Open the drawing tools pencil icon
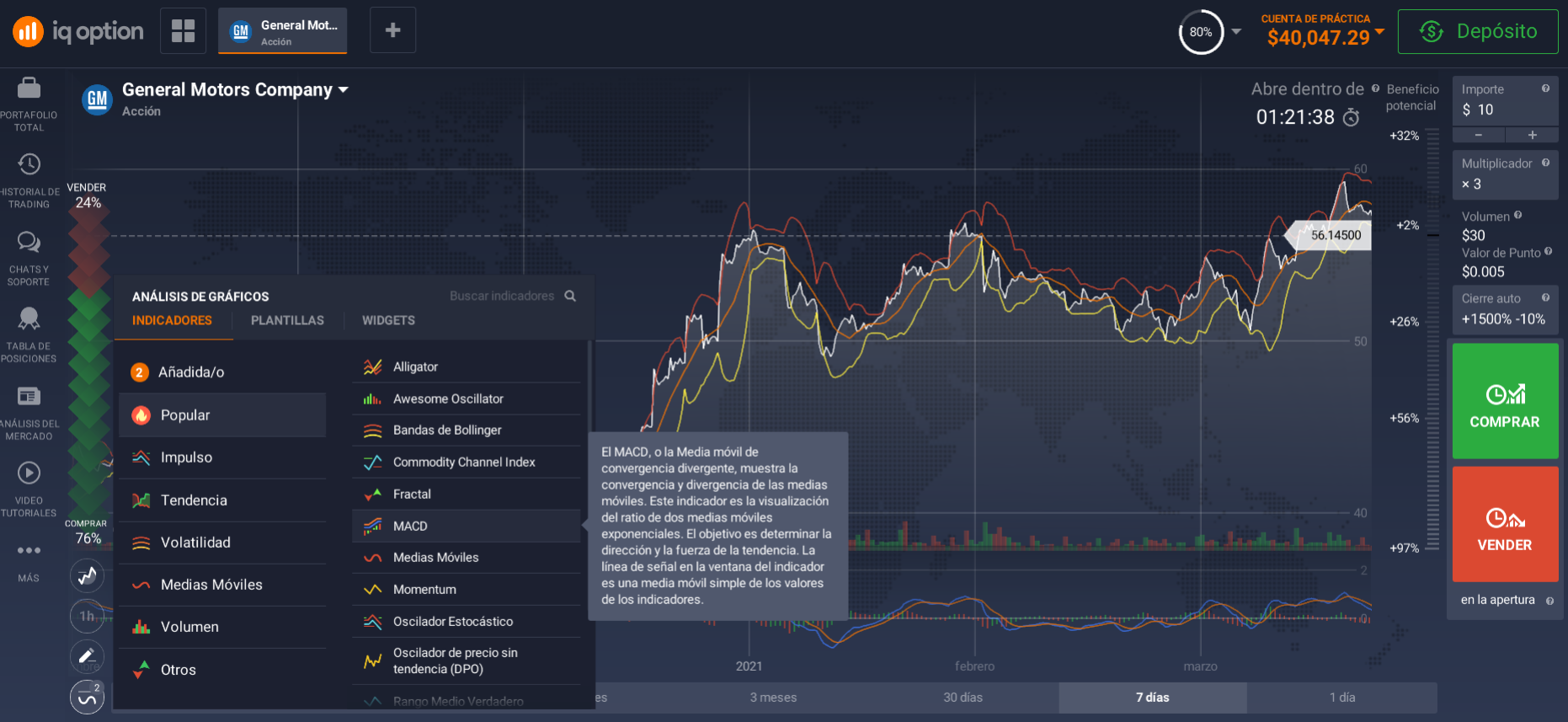Image resolution: width=1568 pixels, height=722 pixels. point(88,656)
